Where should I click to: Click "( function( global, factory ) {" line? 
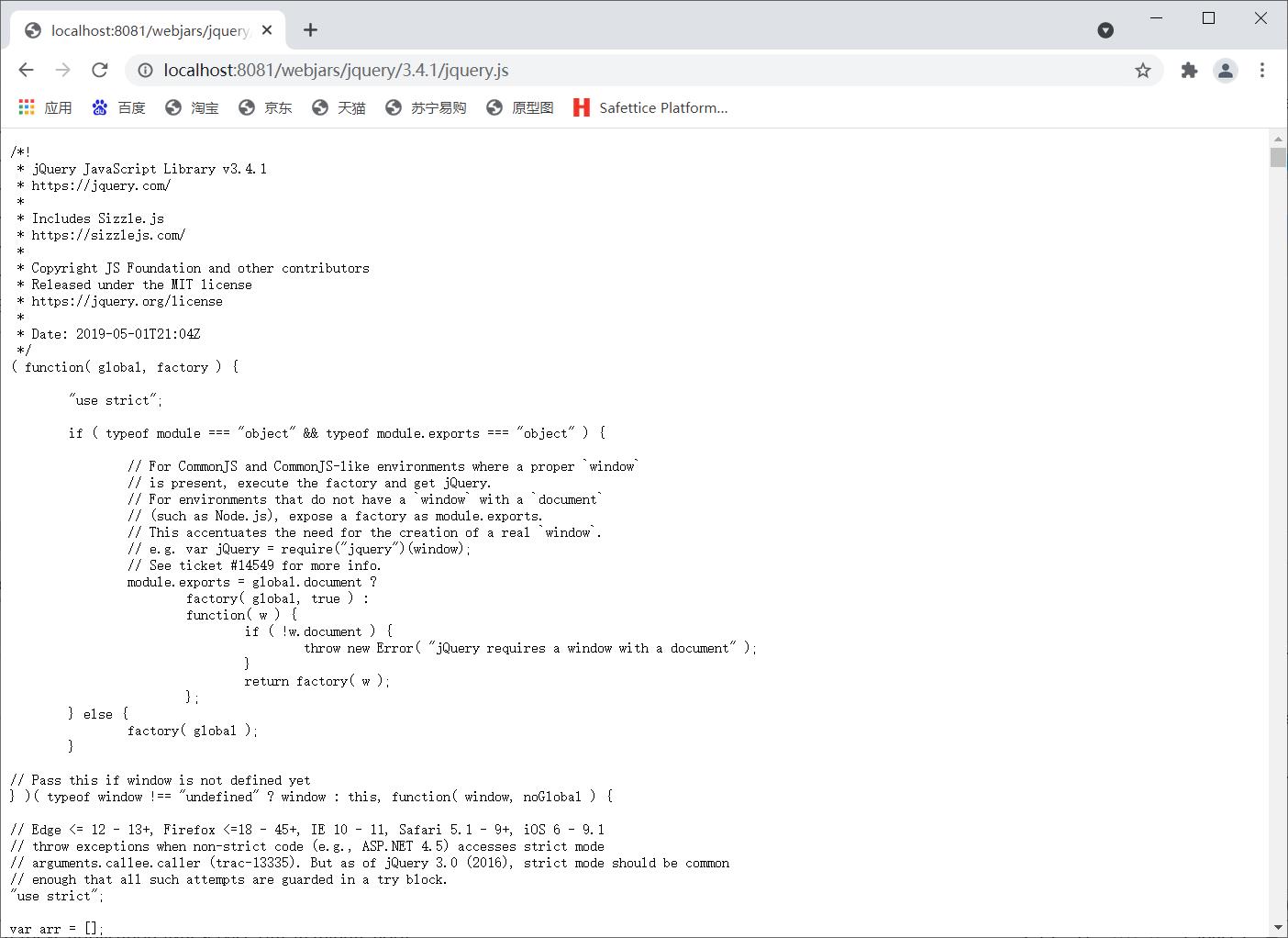[x=125, y=367]
